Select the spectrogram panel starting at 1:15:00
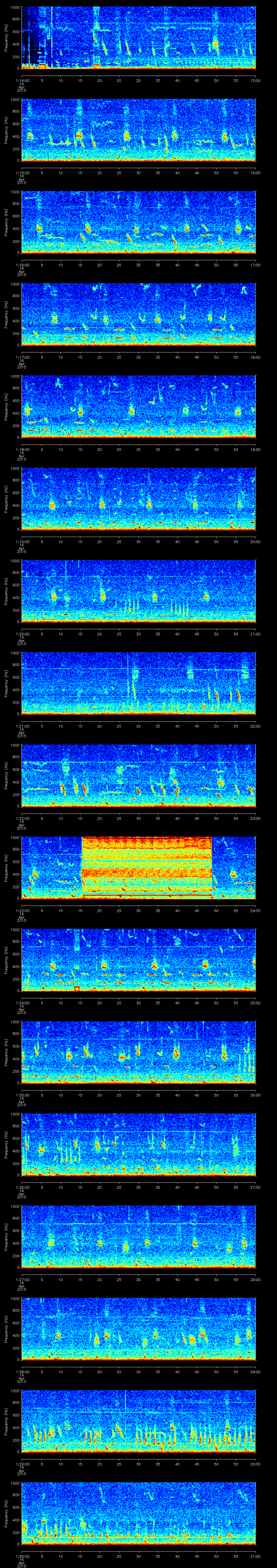This screenshot has width=277, height=1568. tap(139, 130)
